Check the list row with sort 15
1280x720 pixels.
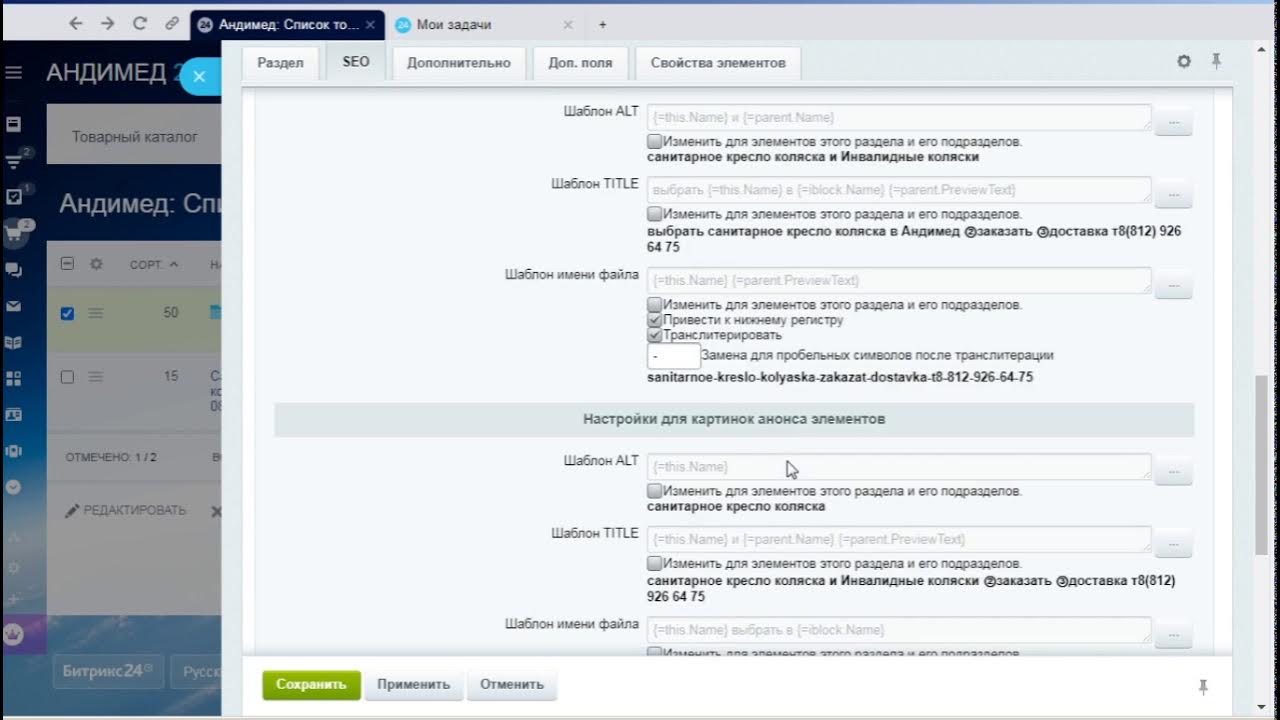click(x=67, y=377)
